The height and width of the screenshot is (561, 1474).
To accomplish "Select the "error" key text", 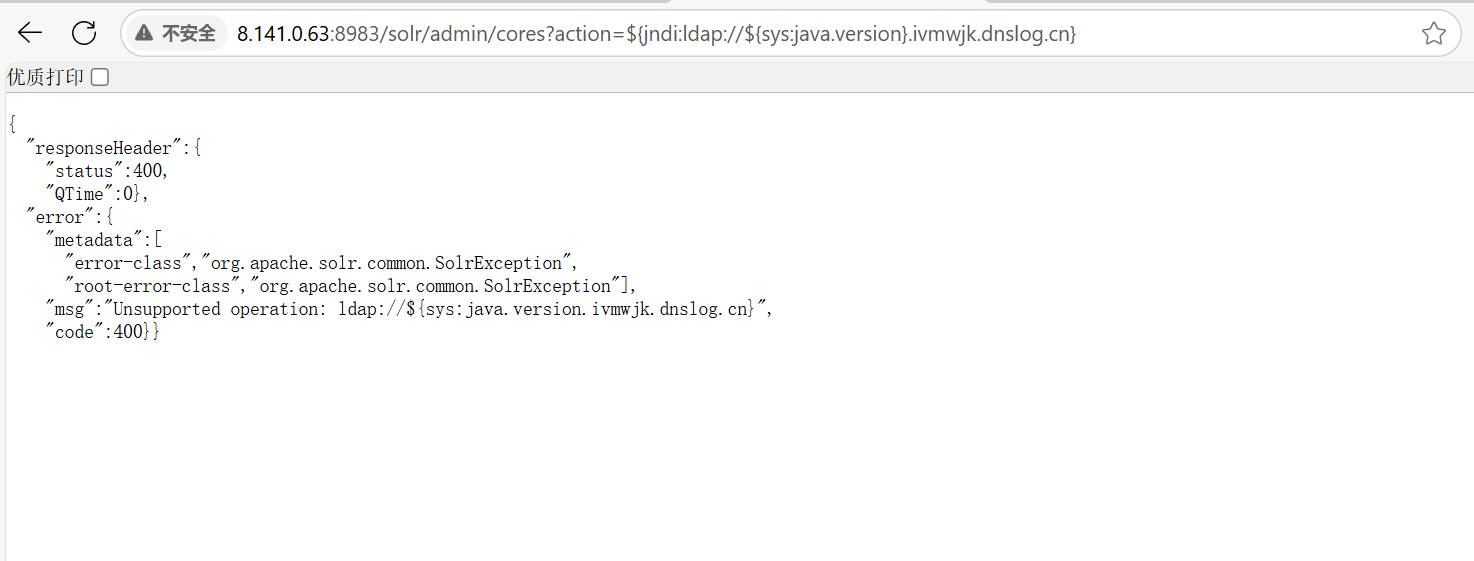I will click(x=59, y=217).
